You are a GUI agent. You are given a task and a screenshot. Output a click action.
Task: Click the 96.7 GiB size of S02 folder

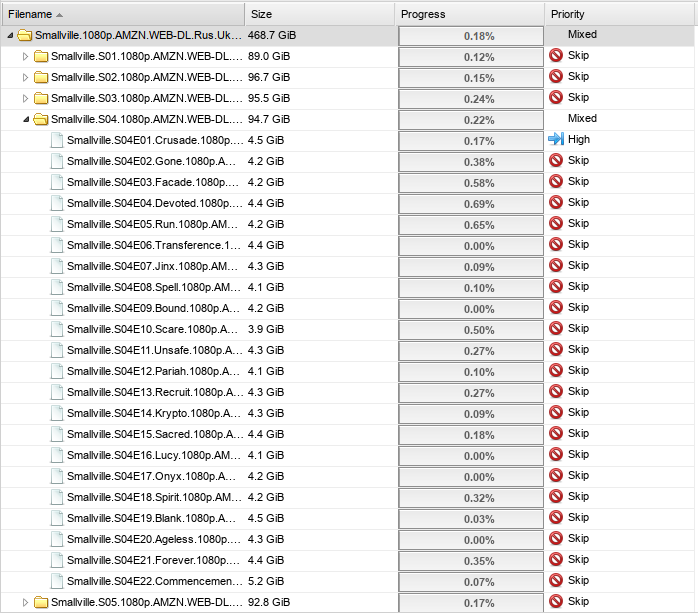[269, 77]
